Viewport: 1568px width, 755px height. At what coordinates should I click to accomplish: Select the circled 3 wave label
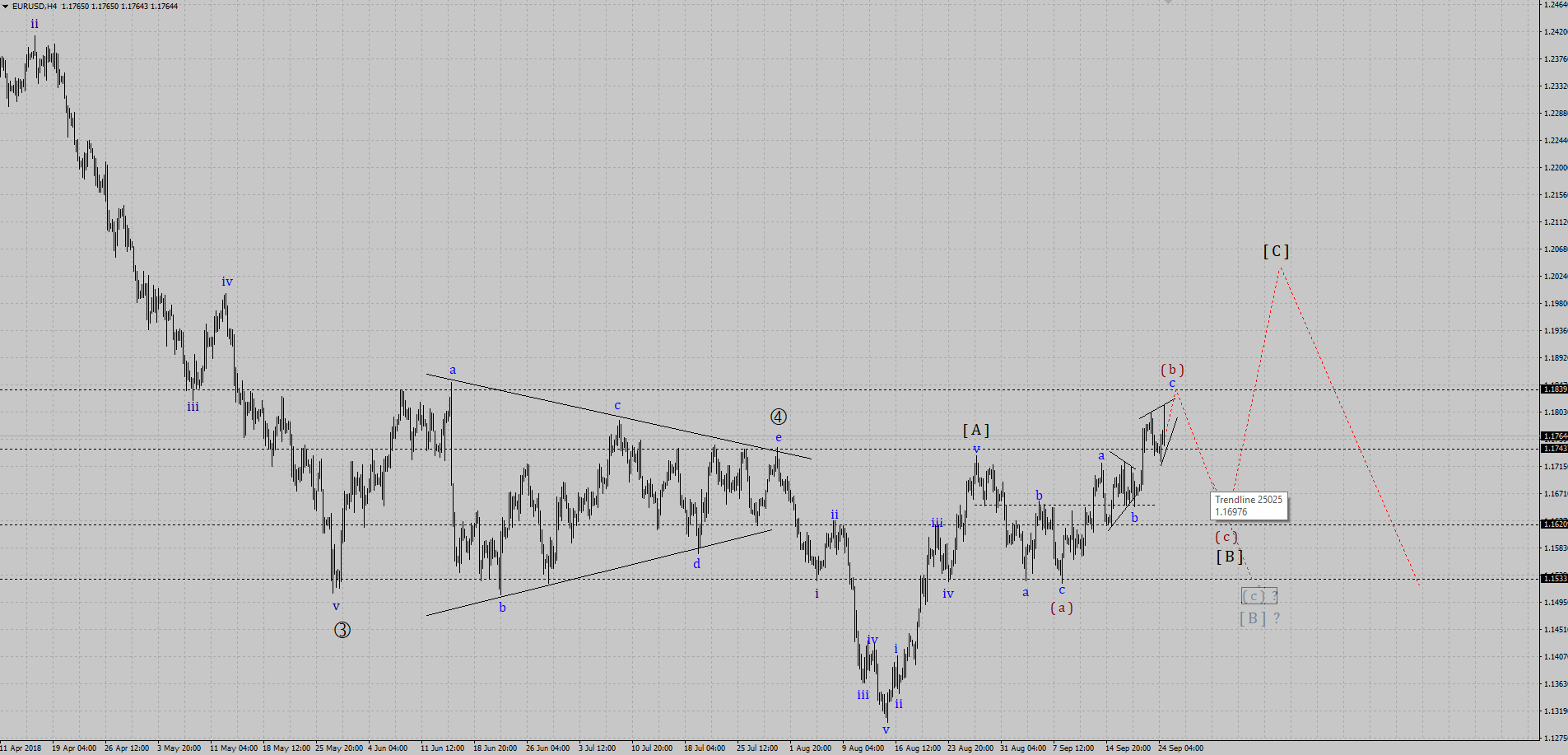(342, 630)
